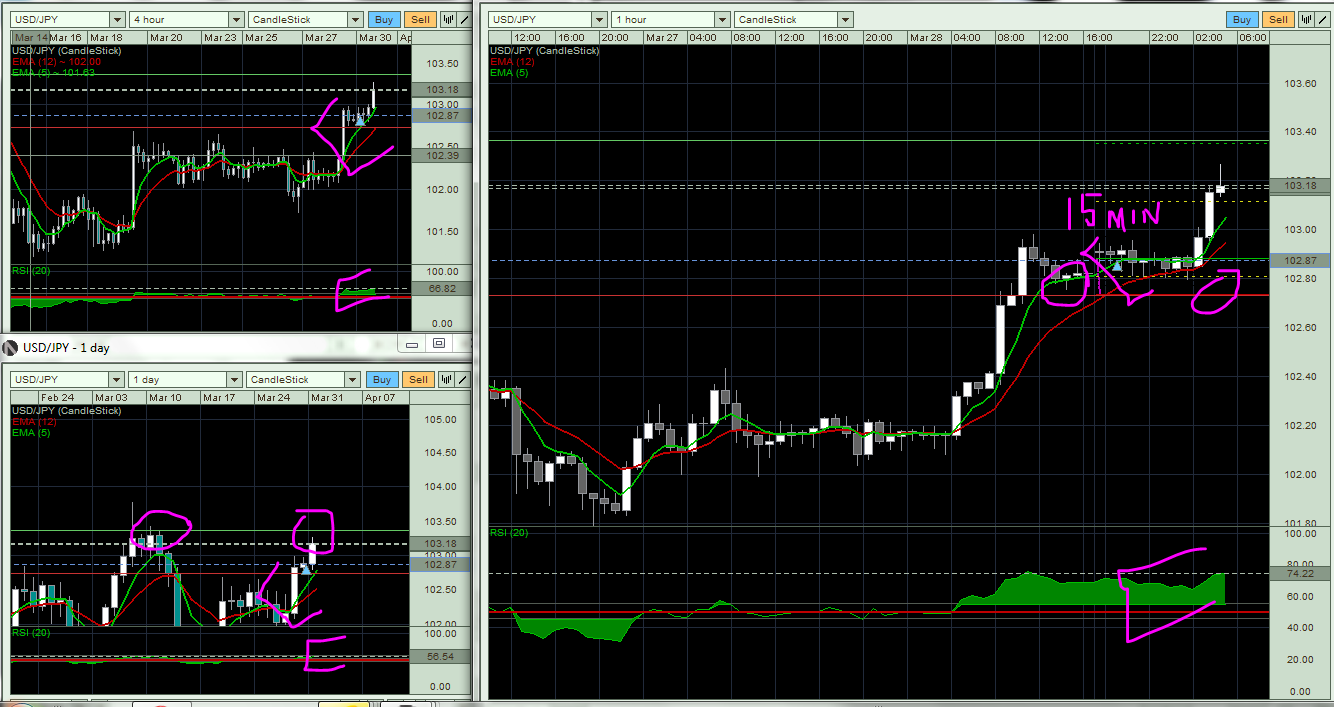Click the 103.60 price axis label in 1 hour chart

pyautogui.click(x=1300, y=83)
